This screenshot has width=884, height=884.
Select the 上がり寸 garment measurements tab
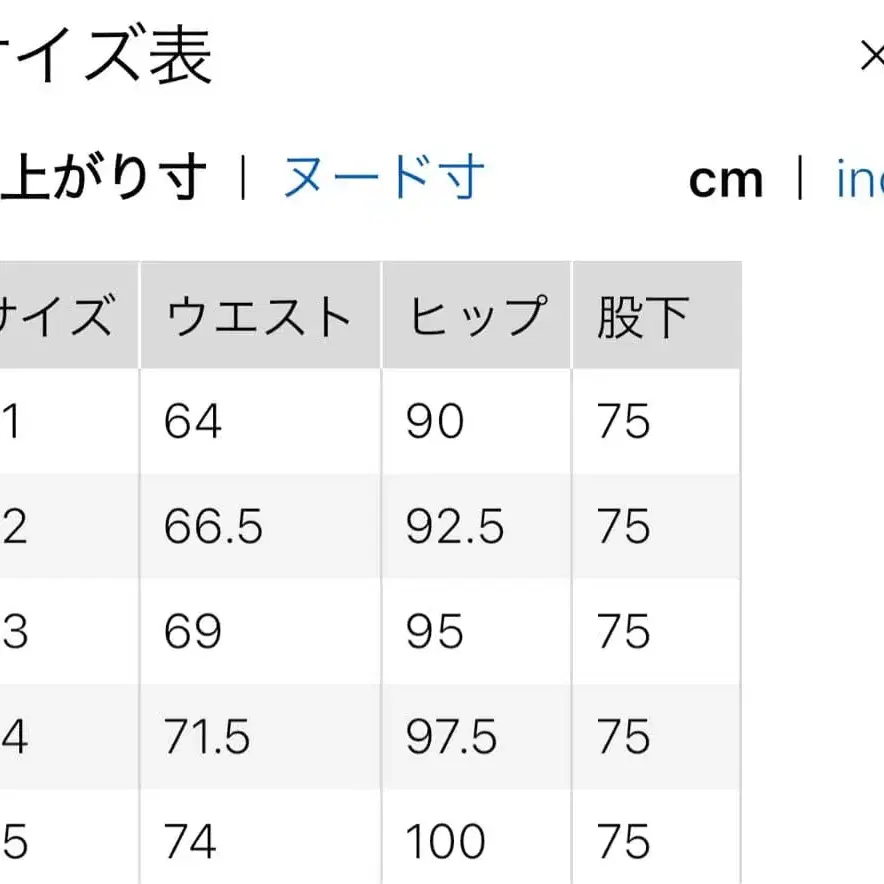(100, 177)
